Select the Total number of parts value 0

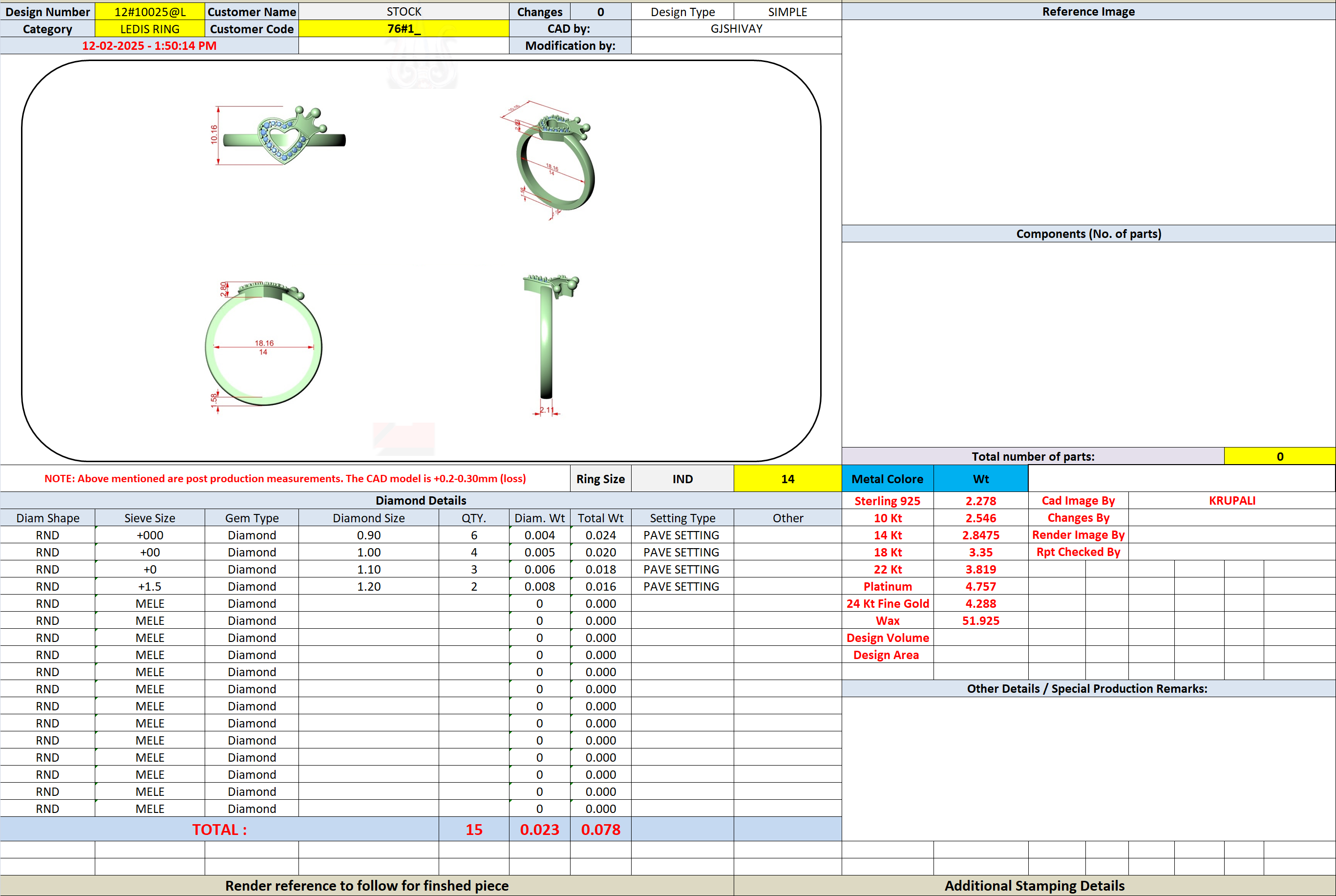point(1279,456)
